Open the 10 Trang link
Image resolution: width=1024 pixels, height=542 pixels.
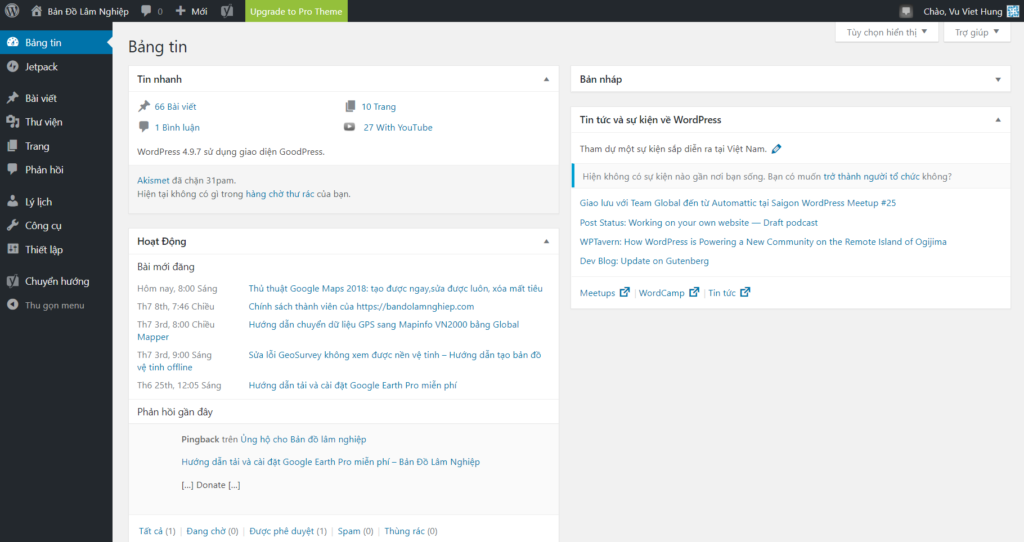pos(379,106)
